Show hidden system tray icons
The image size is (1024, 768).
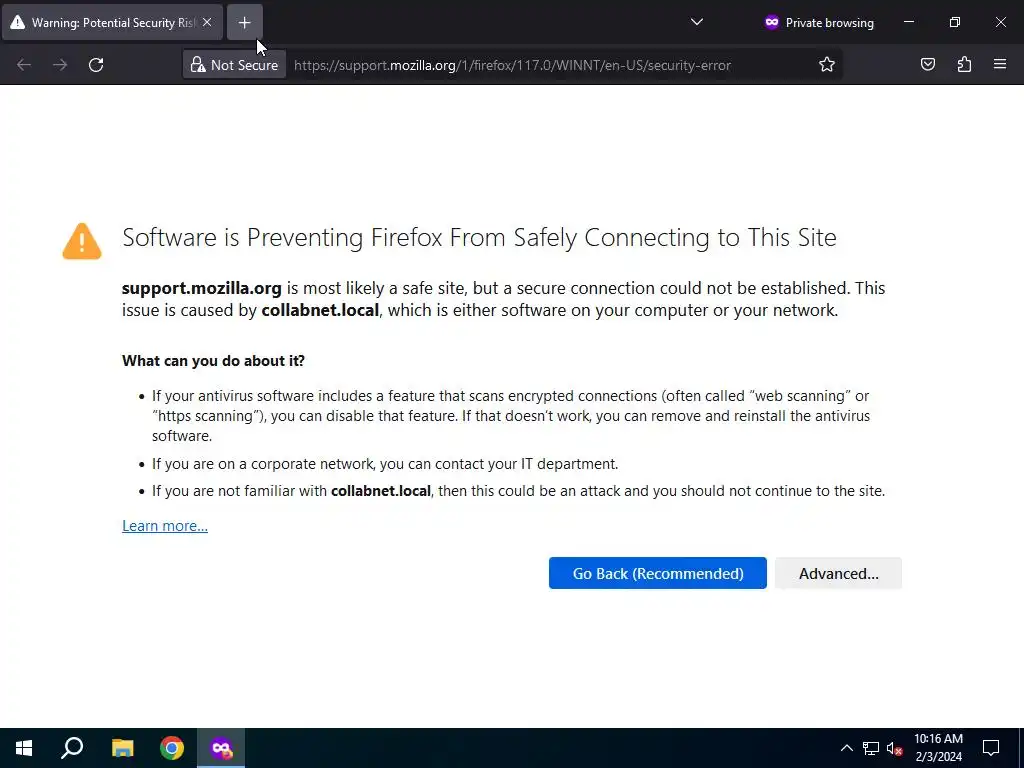click(846, 748)
